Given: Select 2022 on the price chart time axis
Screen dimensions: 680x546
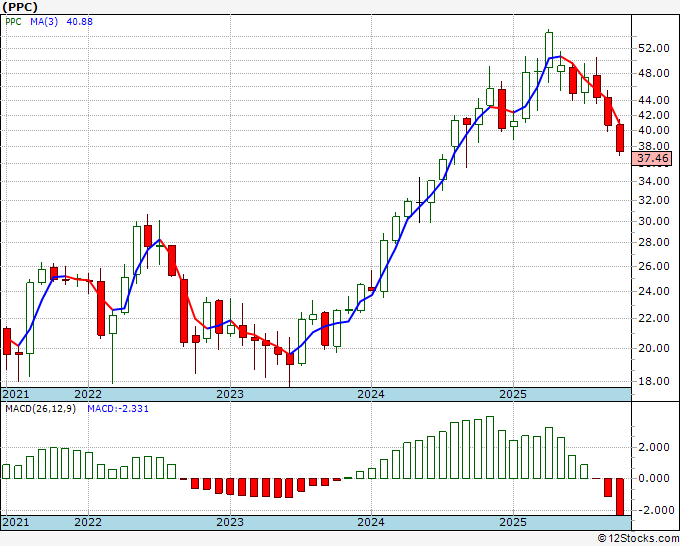Looking at the screenshot, I should coord(88,394).
